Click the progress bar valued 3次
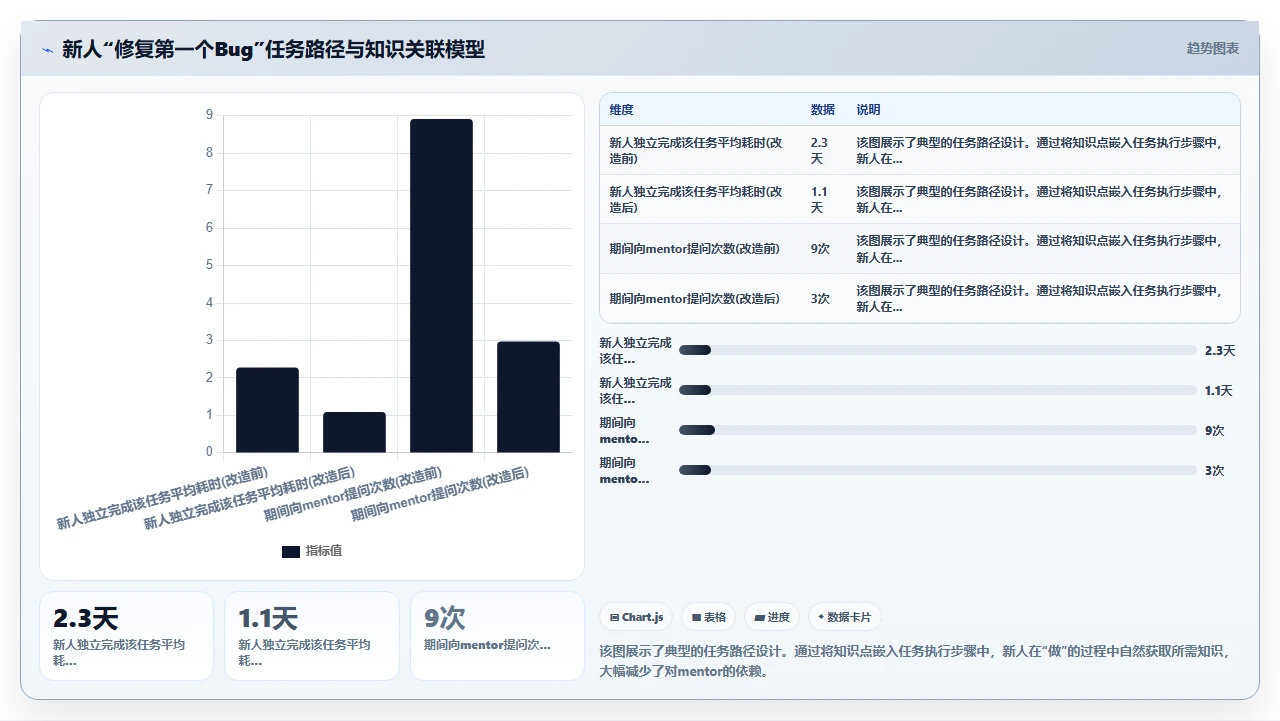The width and height of the screenshot is (1280, 721). pyautogui.click(x=938, y=470)
